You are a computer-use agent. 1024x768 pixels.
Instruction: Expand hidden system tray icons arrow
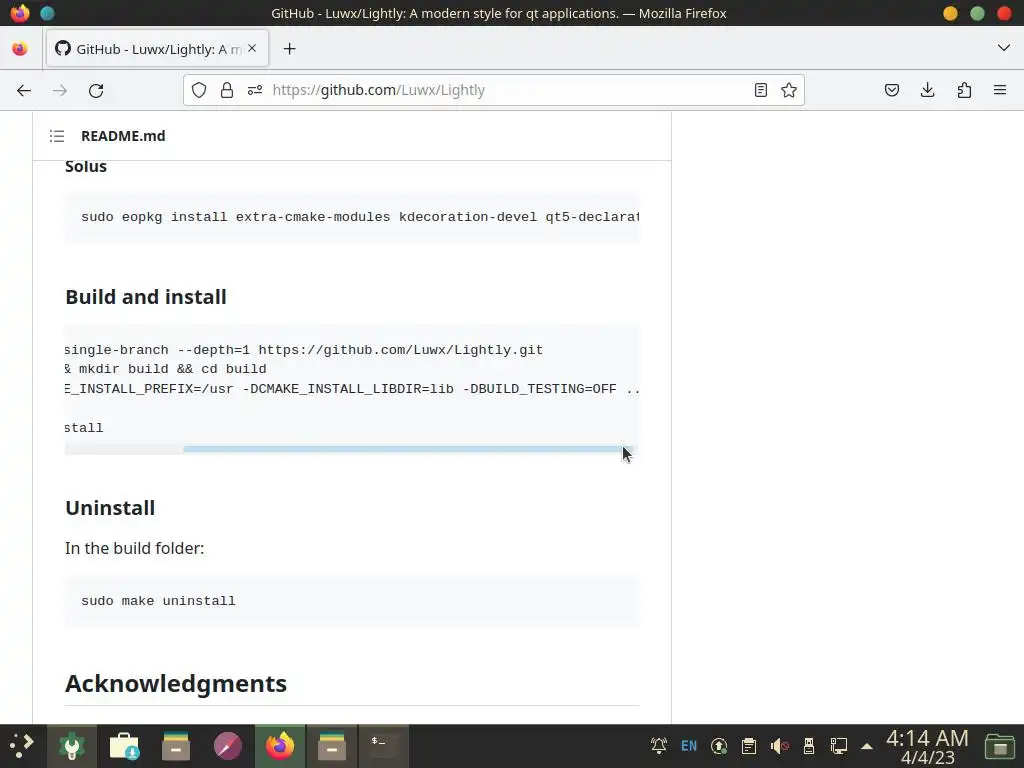867,746
